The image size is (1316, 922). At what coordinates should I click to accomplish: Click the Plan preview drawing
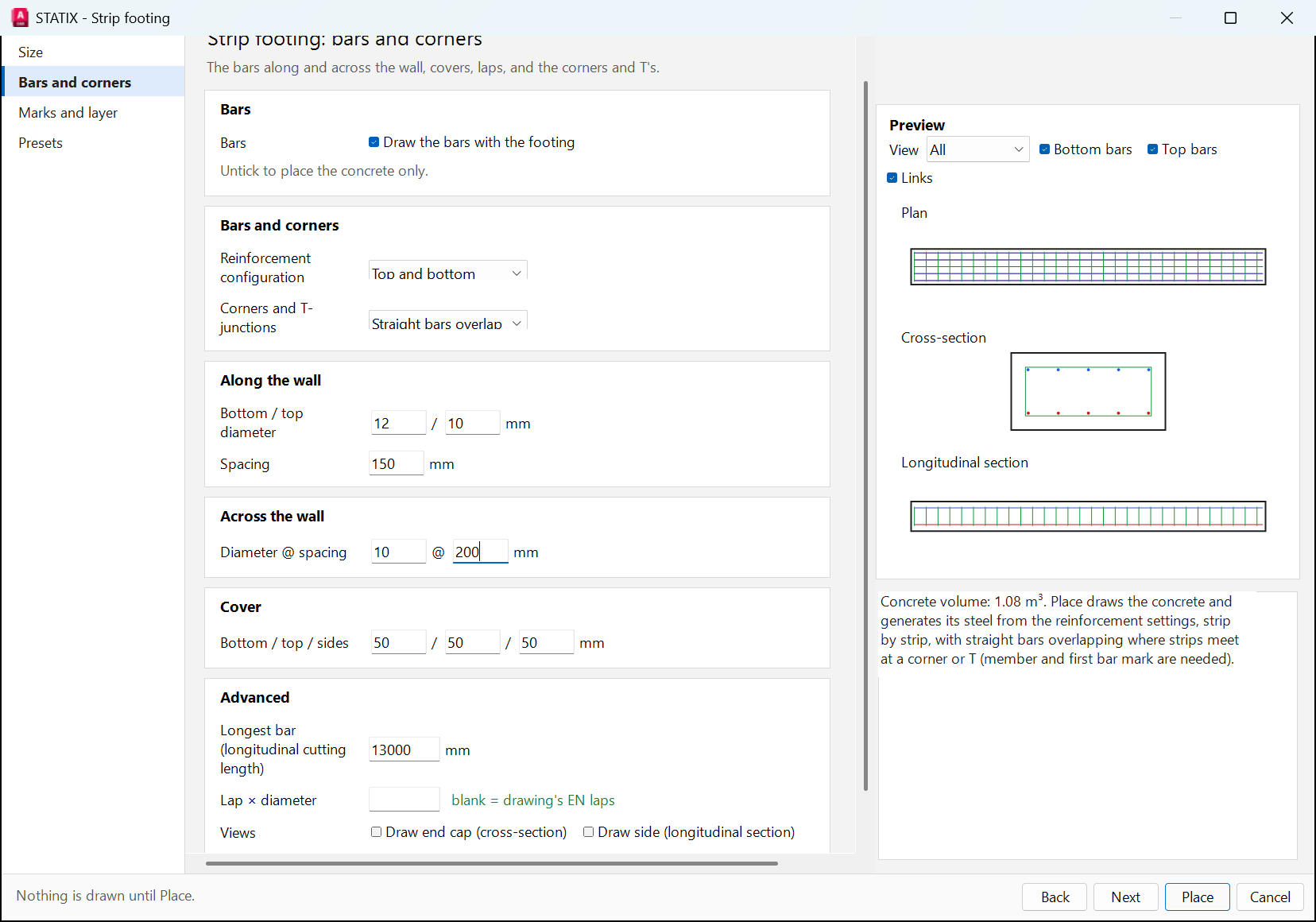1088,267
